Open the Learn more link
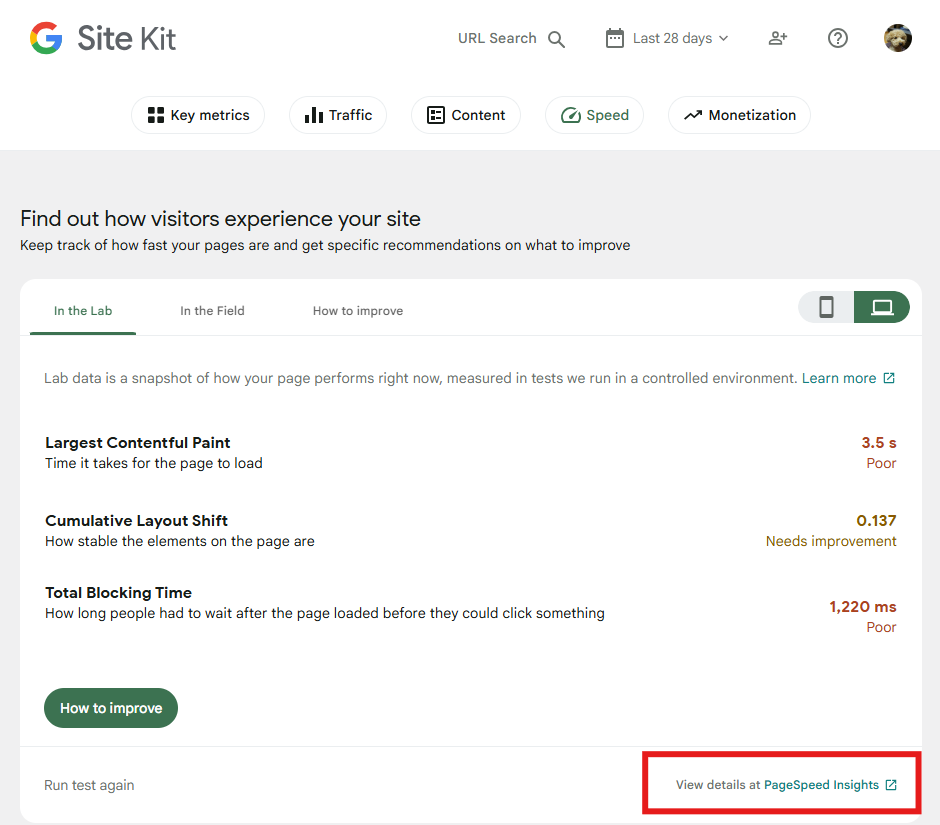 (838, 378)
